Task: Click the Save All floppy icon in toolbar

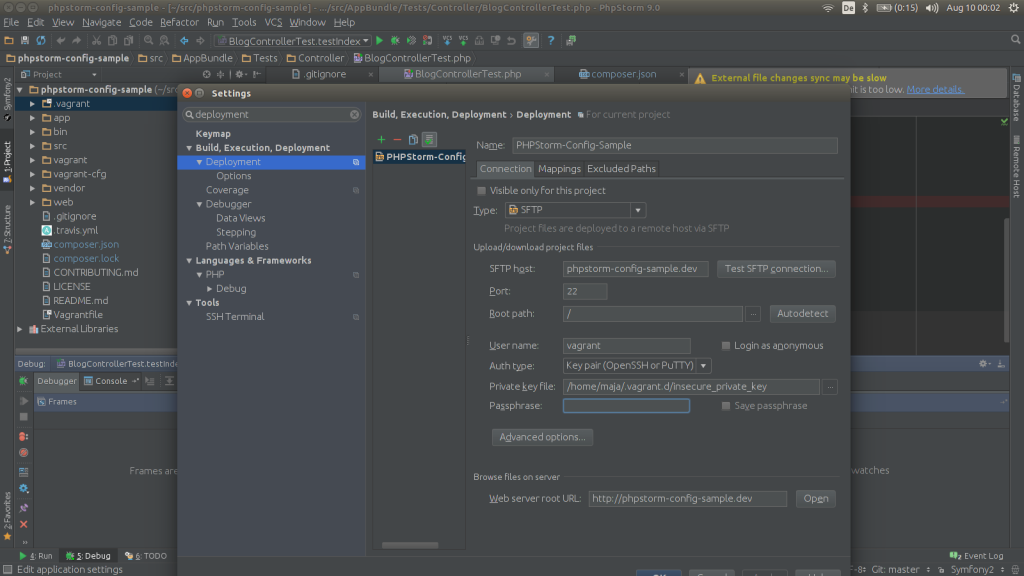Action: 25,40
